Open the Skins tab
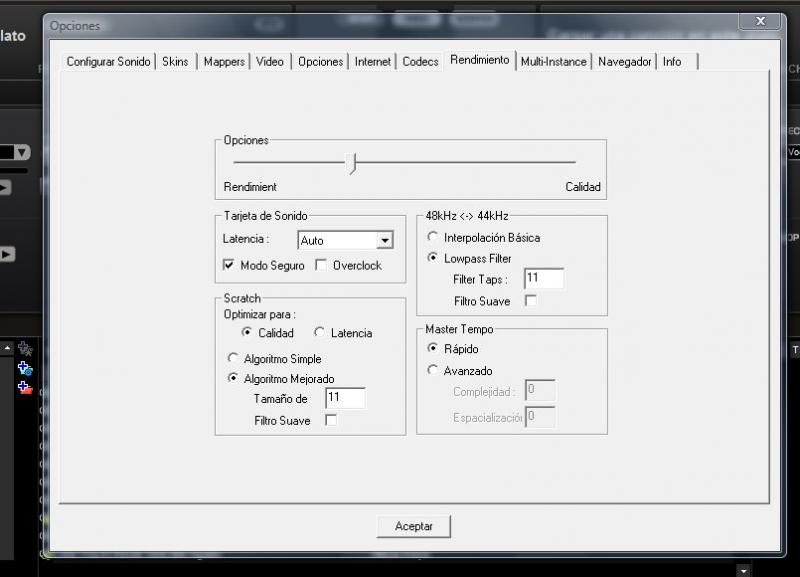 [175, 62]
